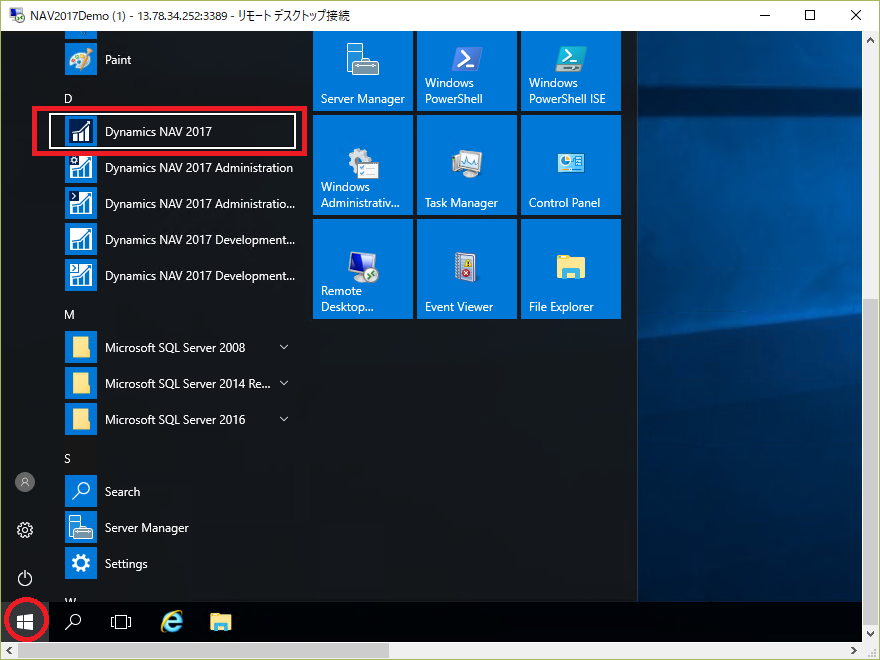Click the Microsoft SQL Server 2008 folder icon
Viewport: 880px width, 660px height.
tap(81, 347)
